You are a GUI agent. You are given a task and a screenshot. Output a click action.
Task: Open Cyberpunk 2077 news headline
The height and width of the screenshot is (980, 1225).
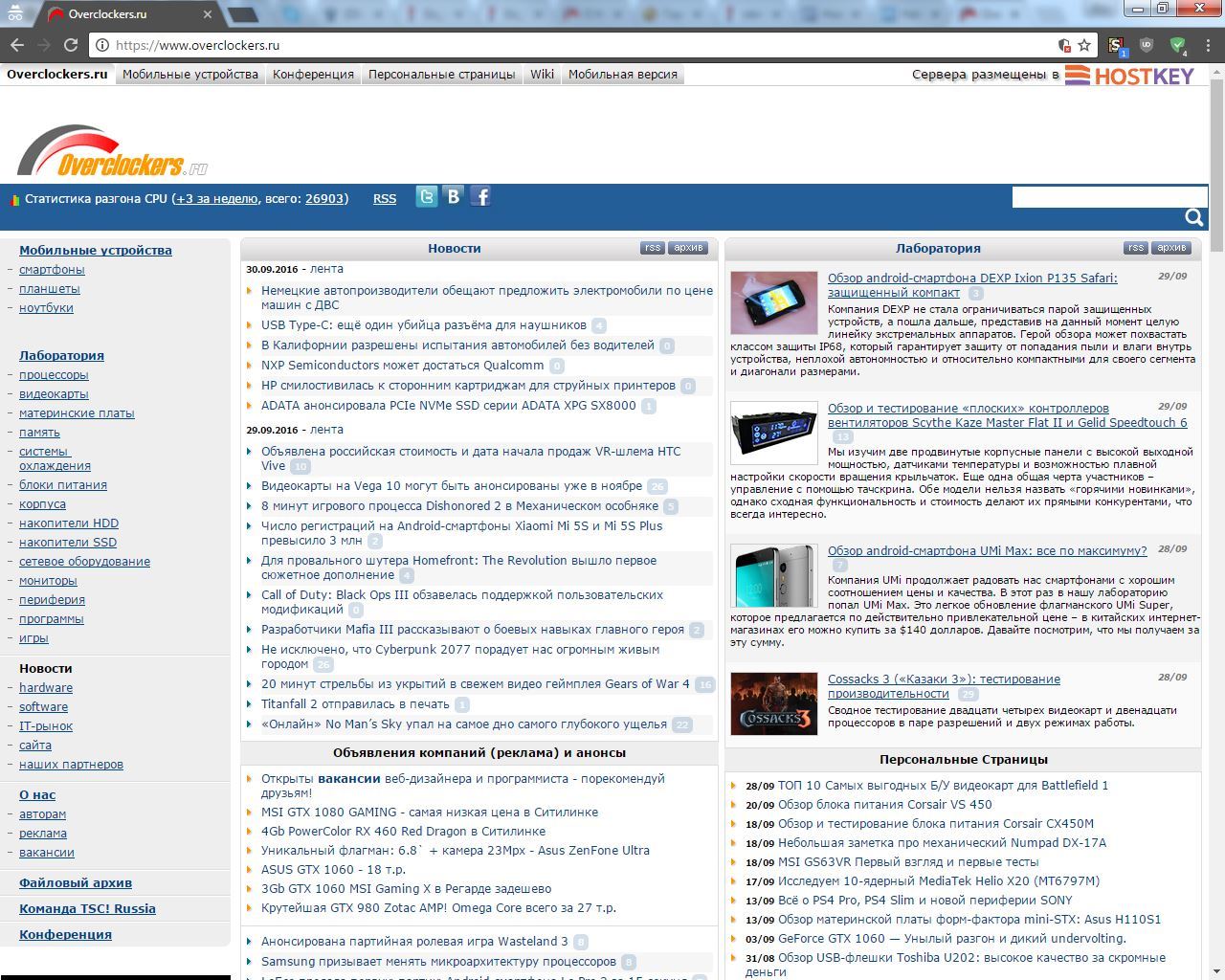[460, 657]
